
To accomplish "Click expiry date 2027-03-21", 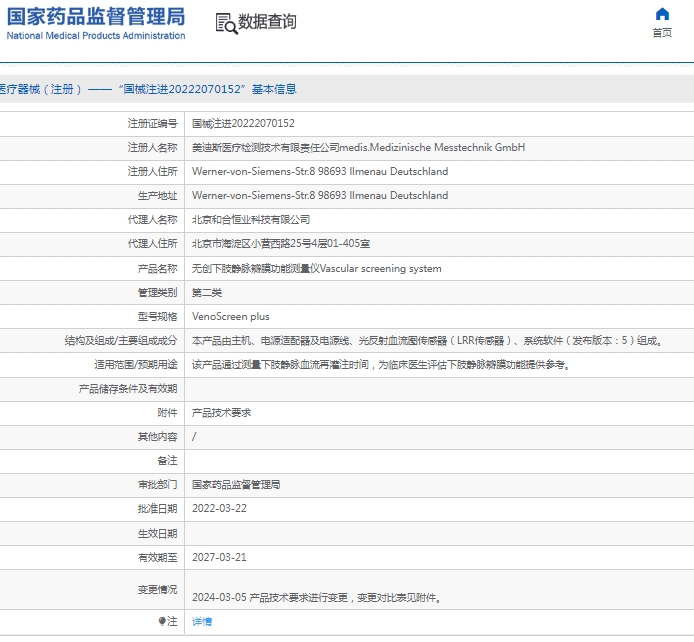I will point(219,557).
